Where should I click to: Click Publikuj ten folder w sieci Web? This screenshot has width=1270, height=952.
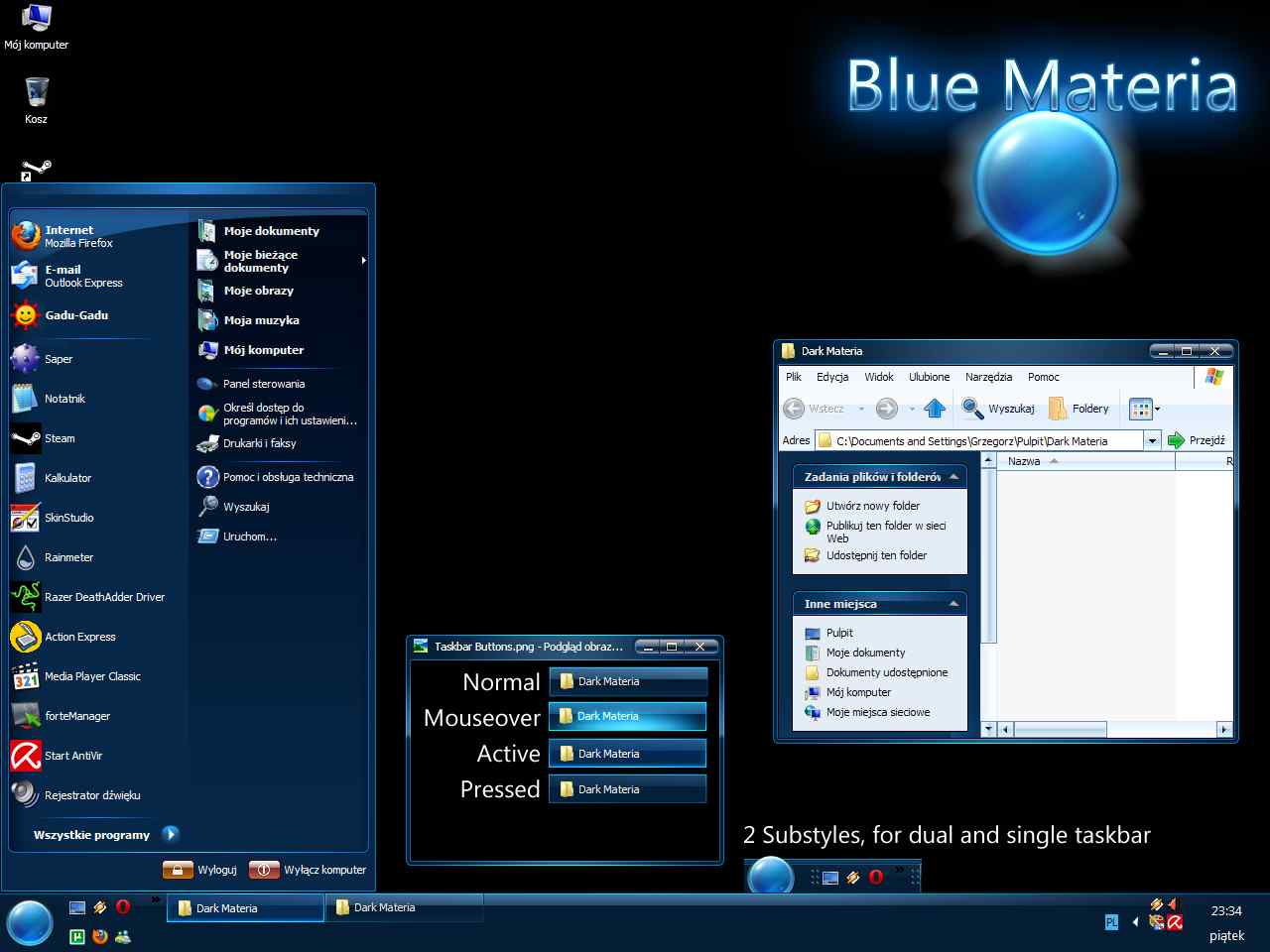coord(886,532)
